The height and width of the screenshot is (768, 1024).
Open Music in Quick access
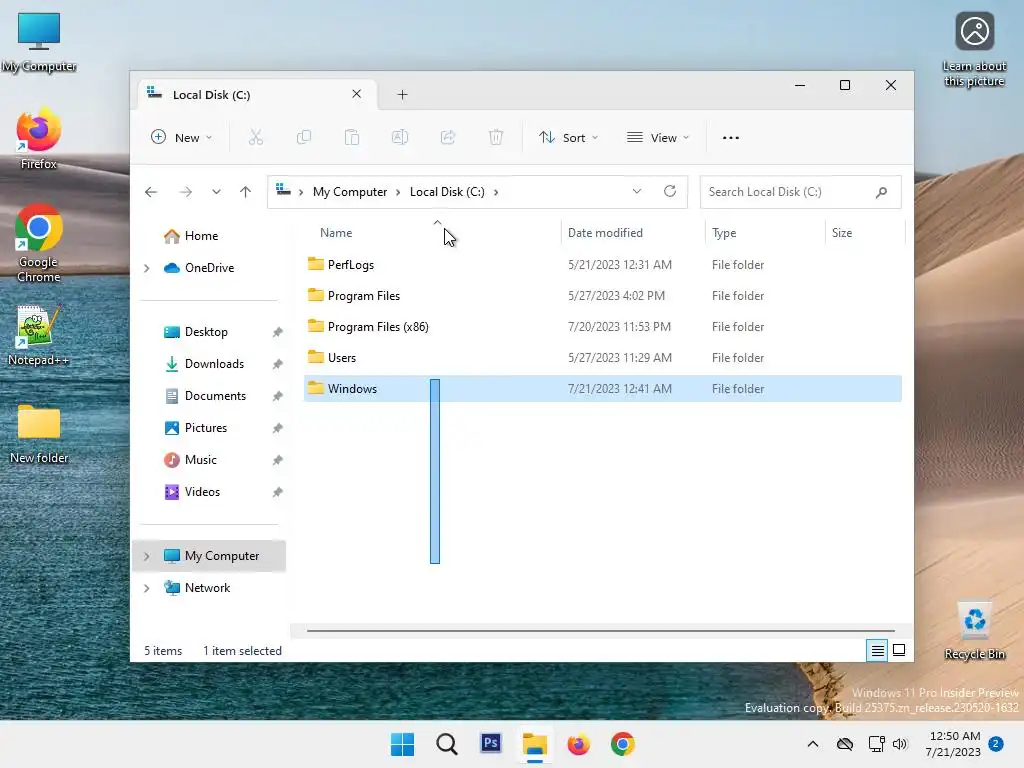coord(200,460)
